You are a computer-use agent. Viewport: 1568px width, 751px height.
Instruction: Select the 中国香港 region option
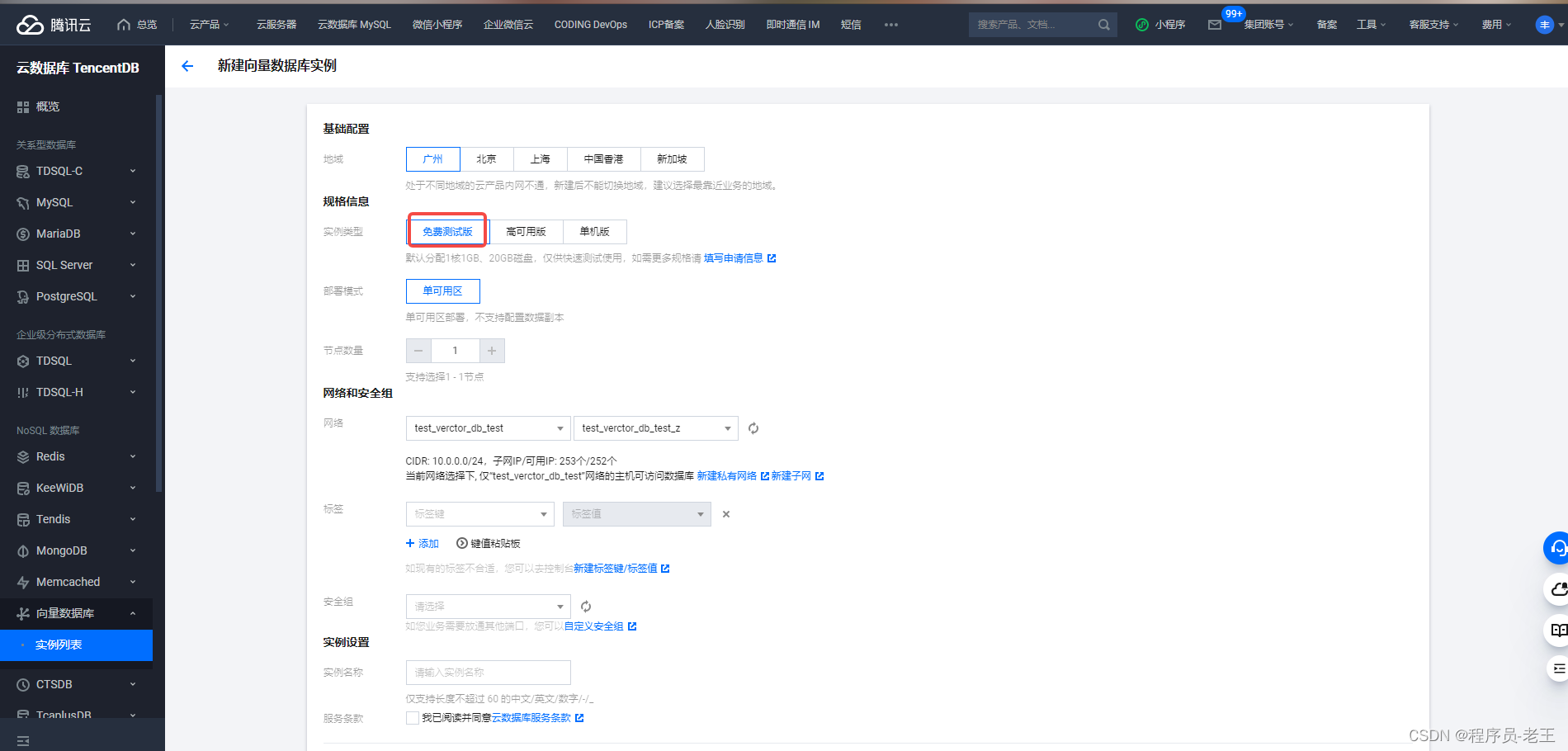[604, 159]
